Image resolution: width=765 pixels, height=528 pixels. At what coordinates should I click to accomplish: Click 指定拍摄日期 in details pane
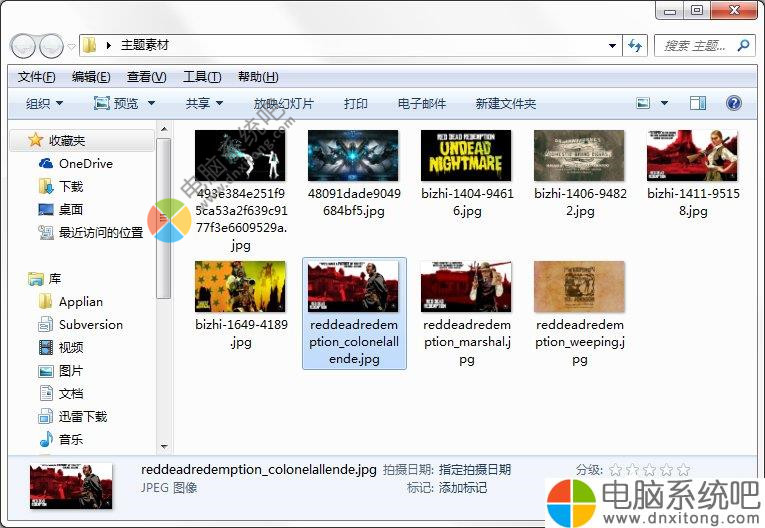[x=475, y=469]
